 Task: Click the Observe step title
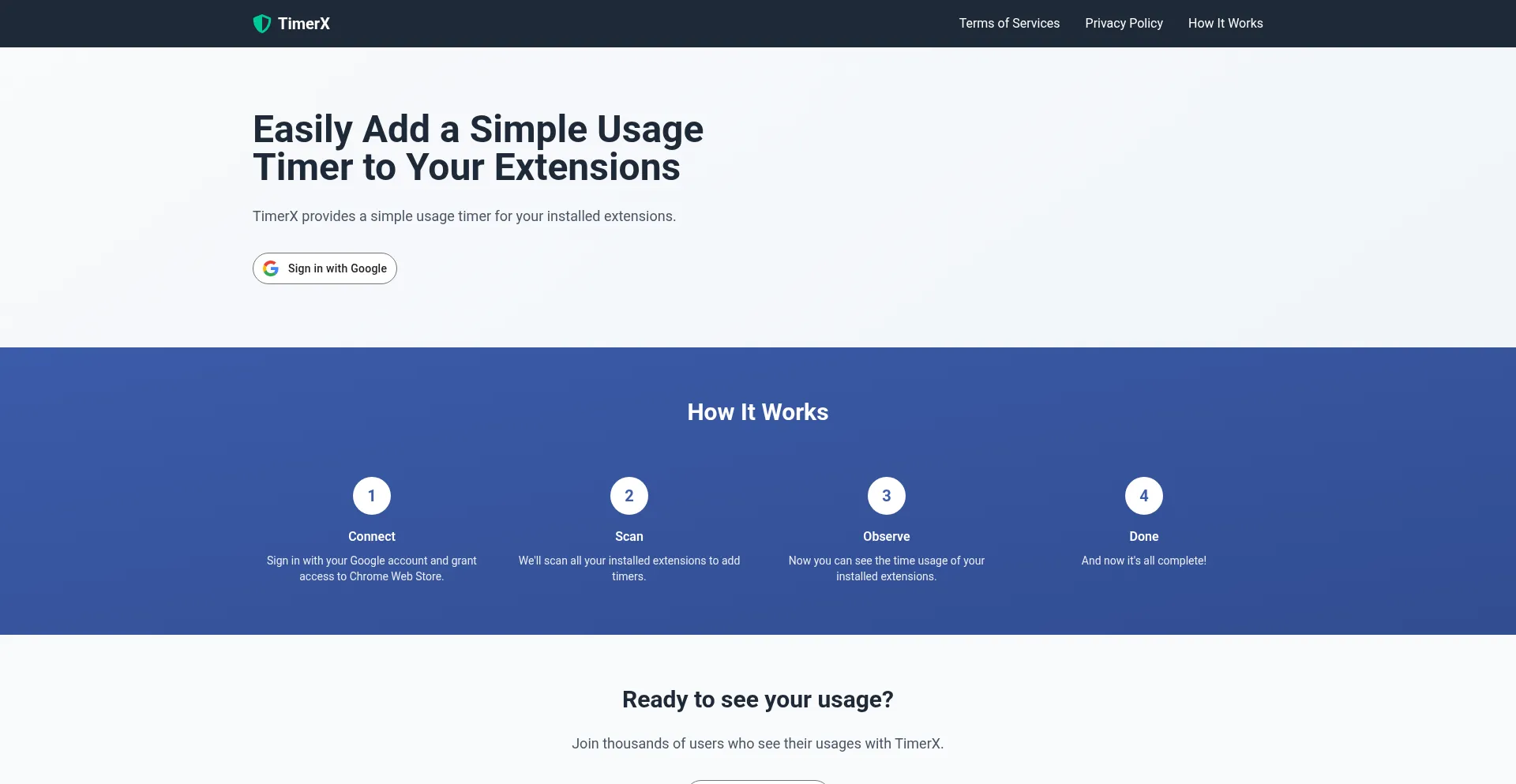point(887,537)
